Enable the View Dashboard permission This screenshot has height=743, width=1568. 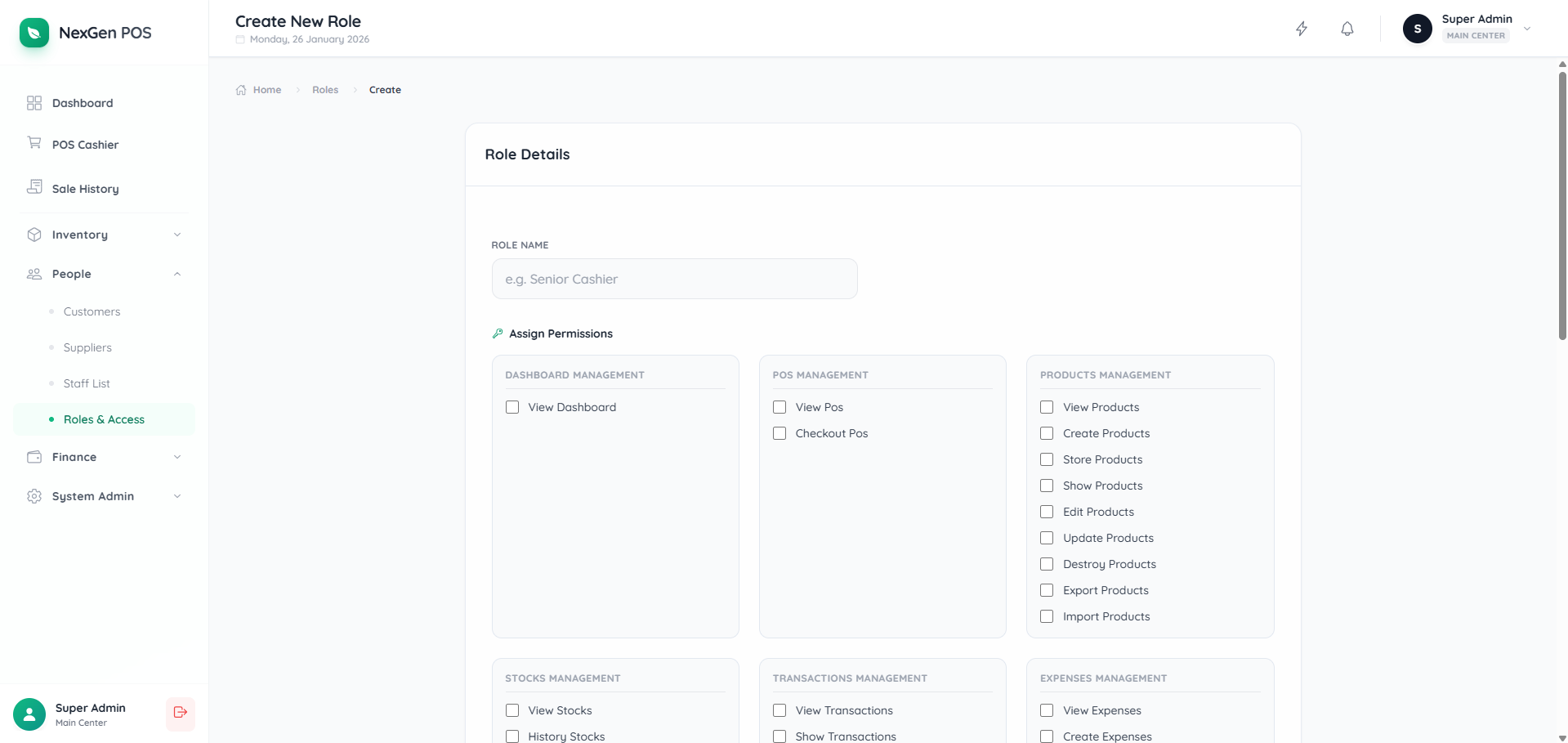(512, 406)
